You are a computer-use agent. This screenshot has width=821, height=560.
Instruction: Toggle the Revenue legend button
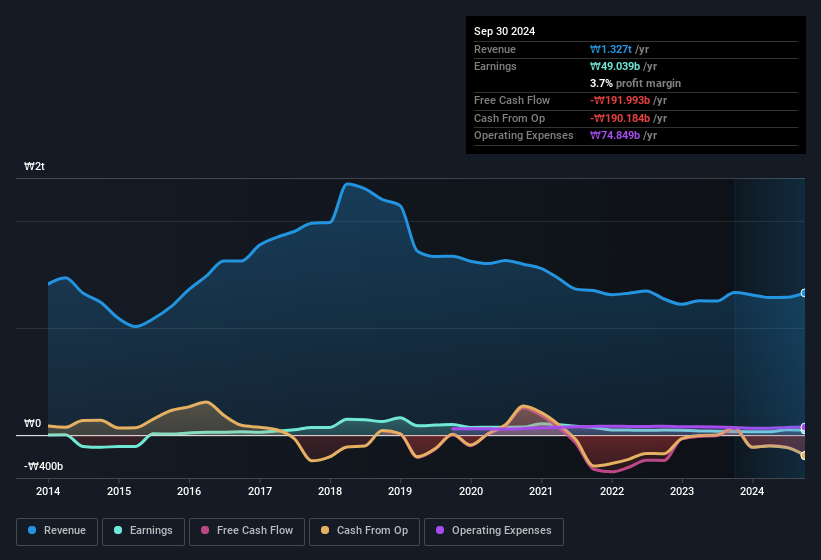click(x=57, y=531)
